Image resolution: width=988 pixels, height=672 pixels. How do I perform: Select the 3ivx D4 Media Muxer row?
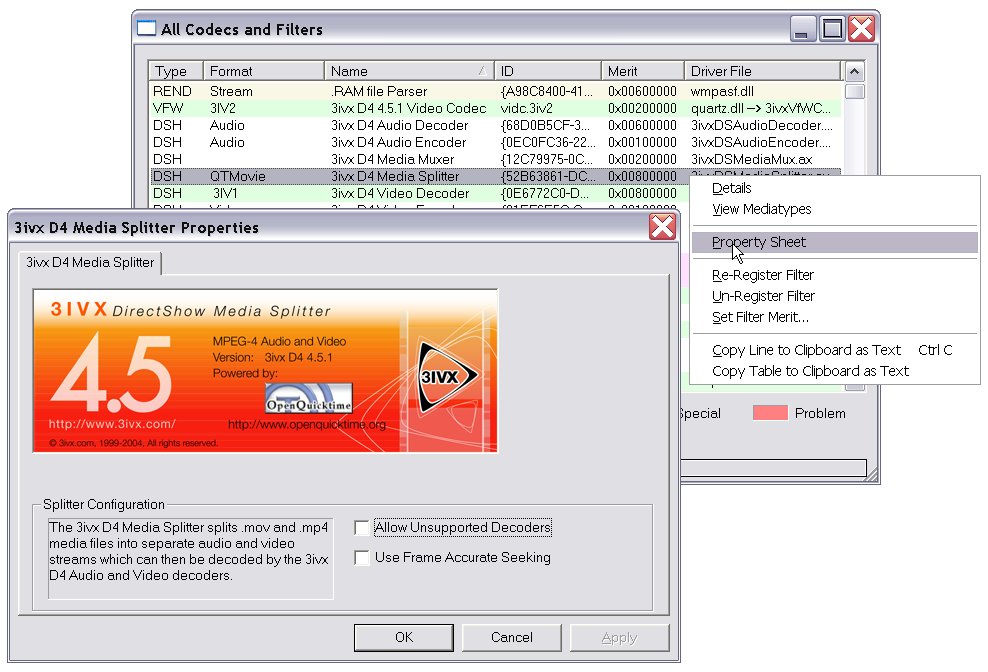pos(495,159)
